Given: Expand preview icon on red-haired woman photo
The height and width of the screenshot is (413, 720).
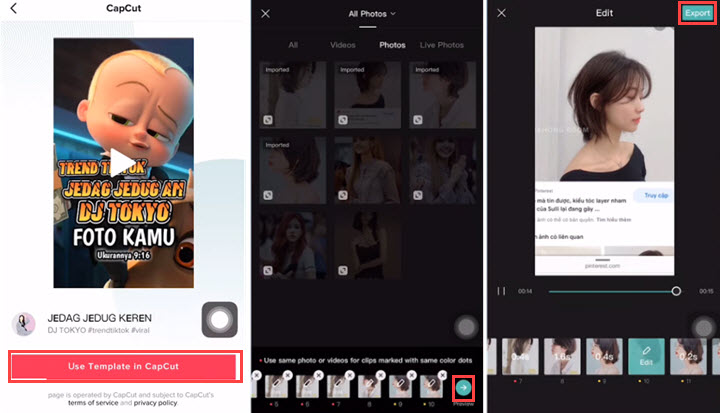Looking at the screenshot, I should (268, 271).
